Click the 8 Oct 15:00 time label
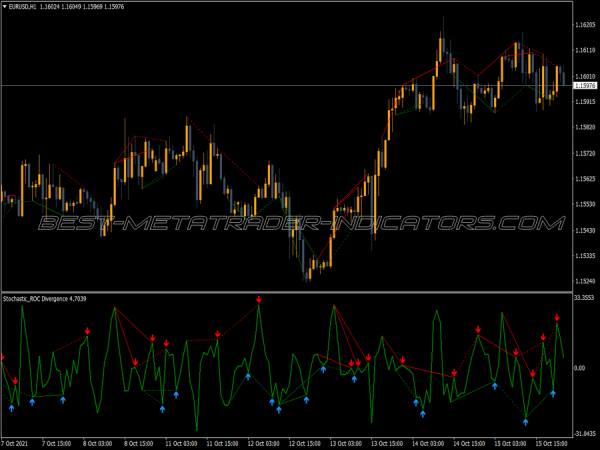The height and width of the screenshot is (450, 600). [x=139, y=444]
